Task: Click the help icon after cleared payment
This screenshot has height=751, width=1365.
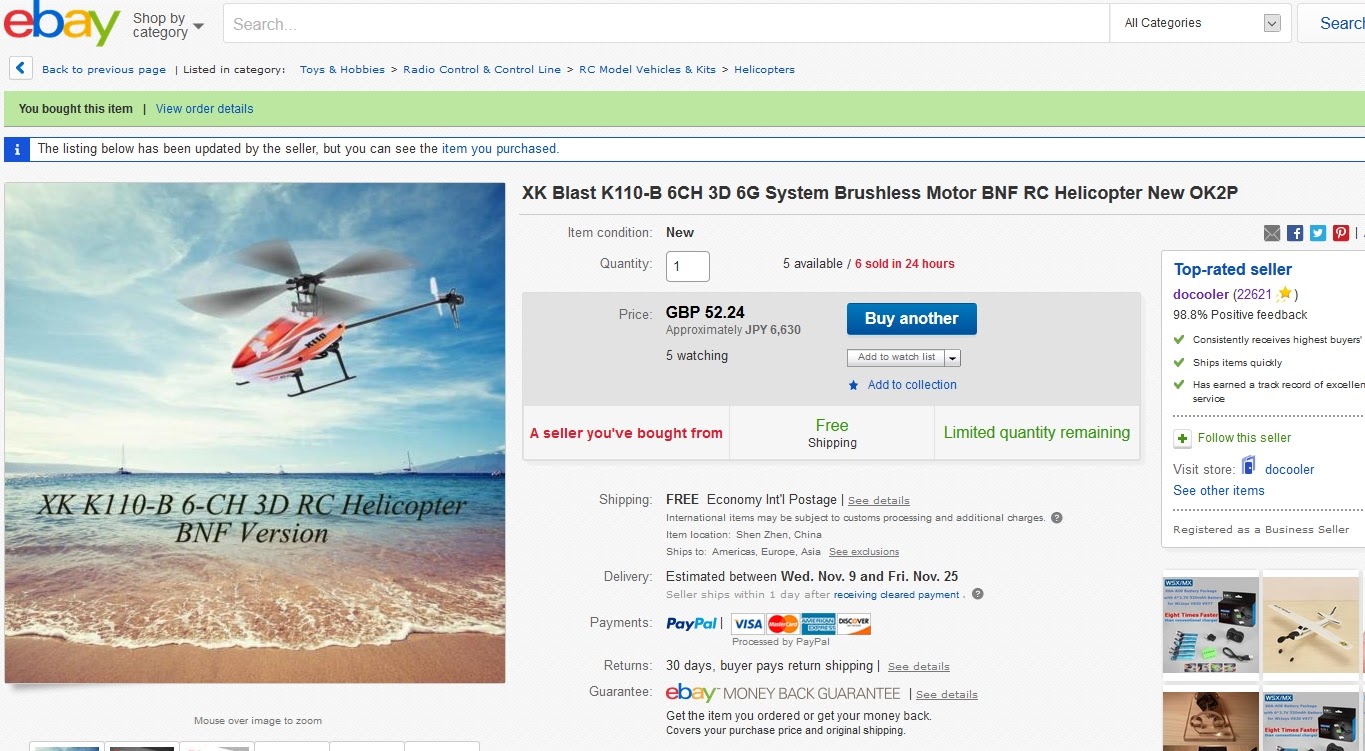Action: (978, 594)
